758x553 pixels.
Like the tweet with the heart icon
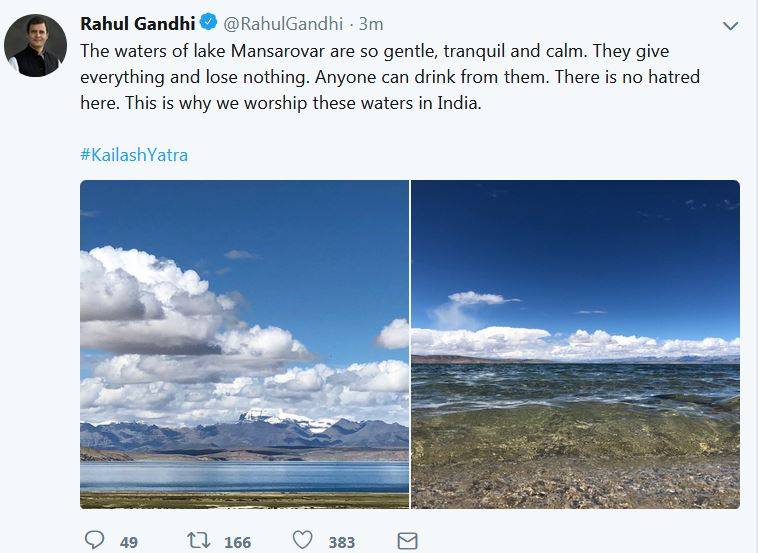tap(303, 541)
